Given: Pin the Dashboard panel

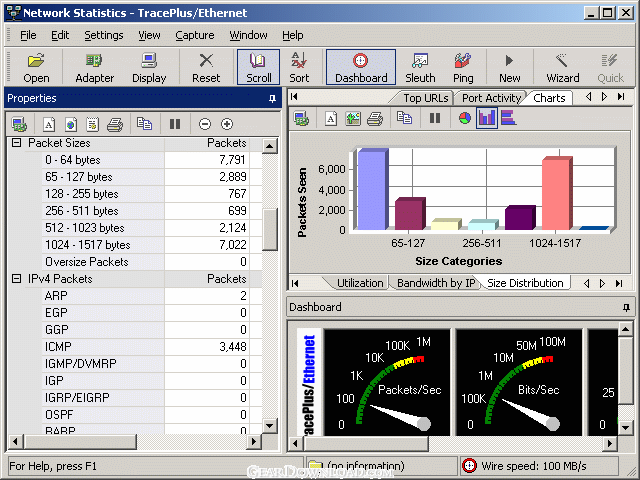Looking at the screenshot, I should coord(626,308).
